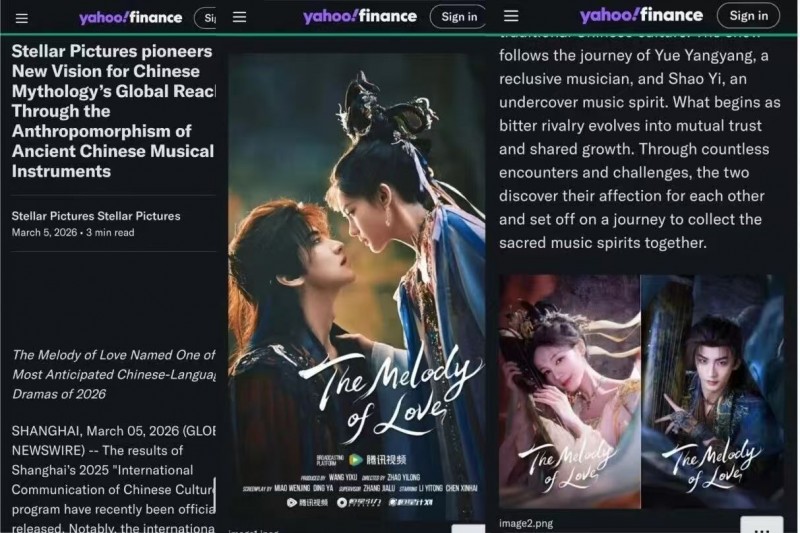800x533 pixels.
Task: Click Yahoo Finance logo in right panel
Action: point(641,15)
